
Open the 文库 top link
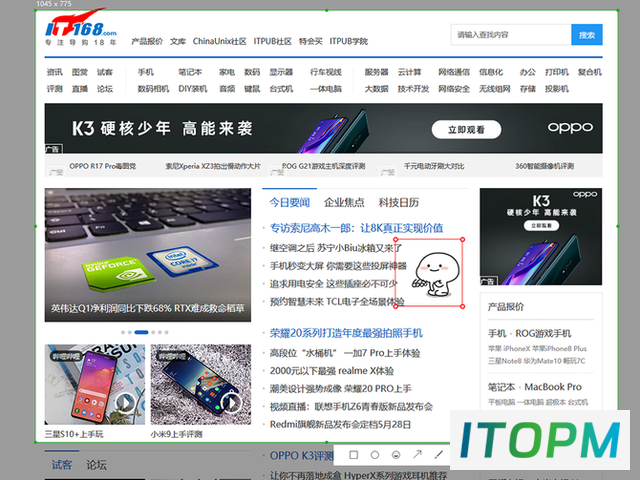(x=178, y=41)
